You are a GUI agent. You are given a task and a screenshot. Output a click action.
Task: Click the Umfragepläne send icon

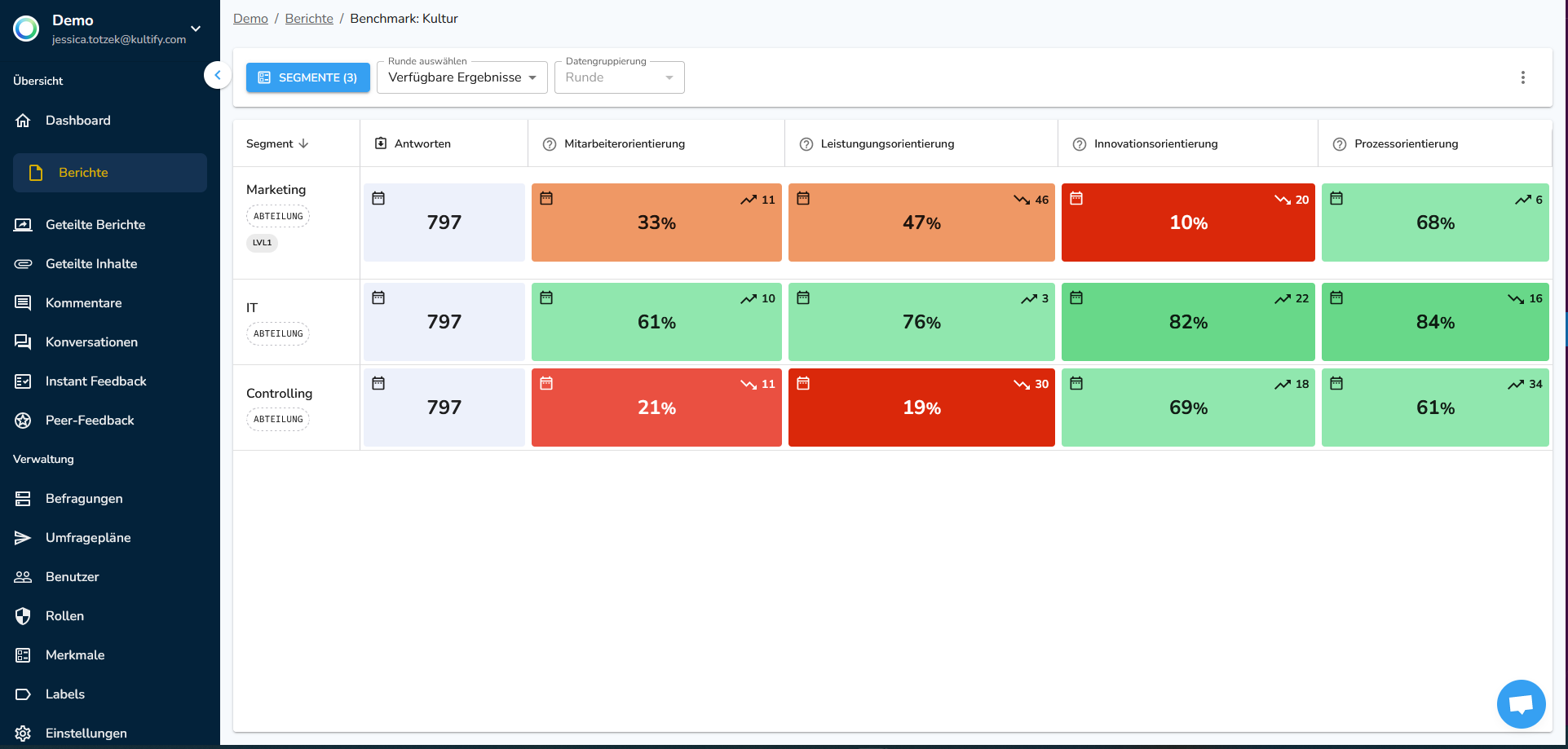23,538
